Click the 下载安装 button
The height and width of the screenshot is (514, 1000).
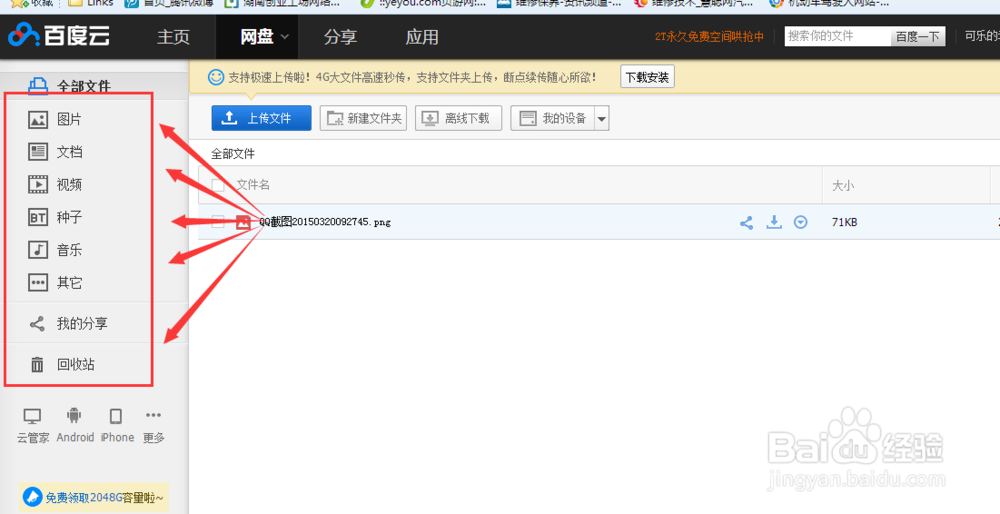[647, 77]
